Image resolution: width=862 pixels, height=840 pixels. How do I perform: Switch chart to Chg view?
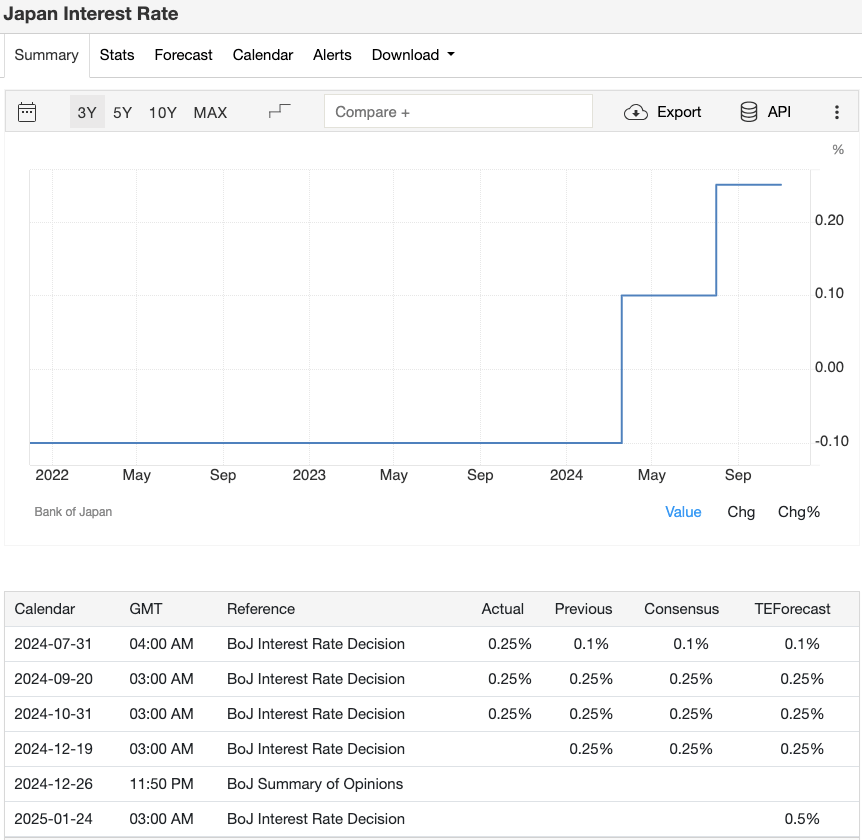[x=741, y=512]
